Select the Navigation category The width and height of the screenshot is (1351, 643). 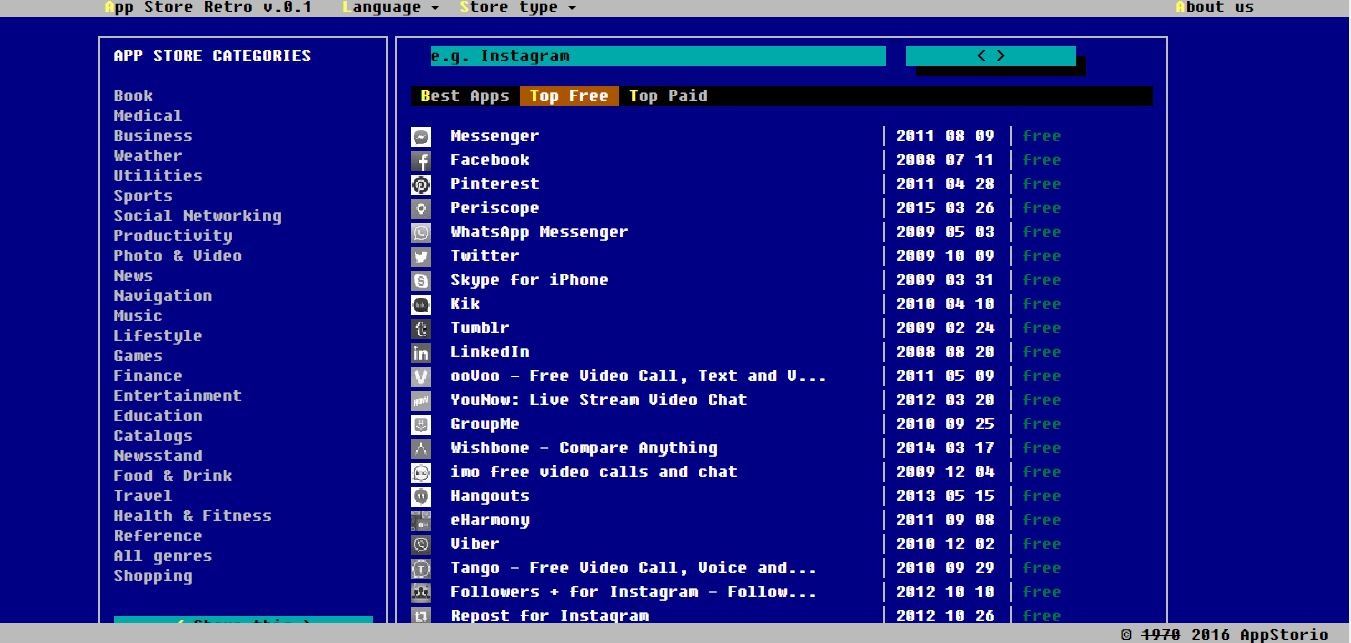coord(163,296)
